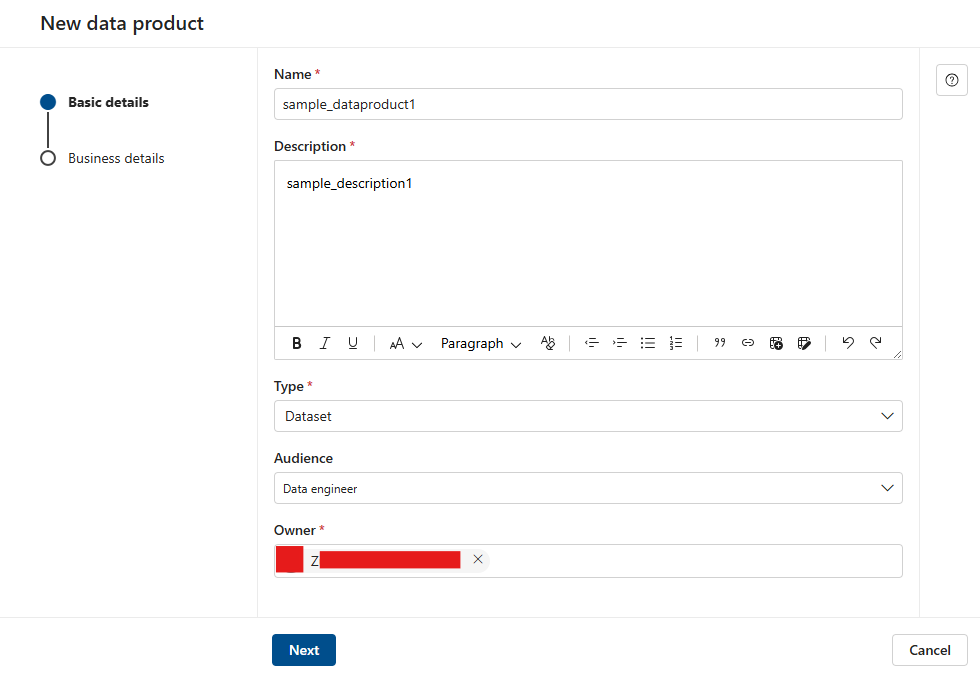Click the Next button
Image resolution: width=980 pixels, height=677 pixels.
coord(304,650)
